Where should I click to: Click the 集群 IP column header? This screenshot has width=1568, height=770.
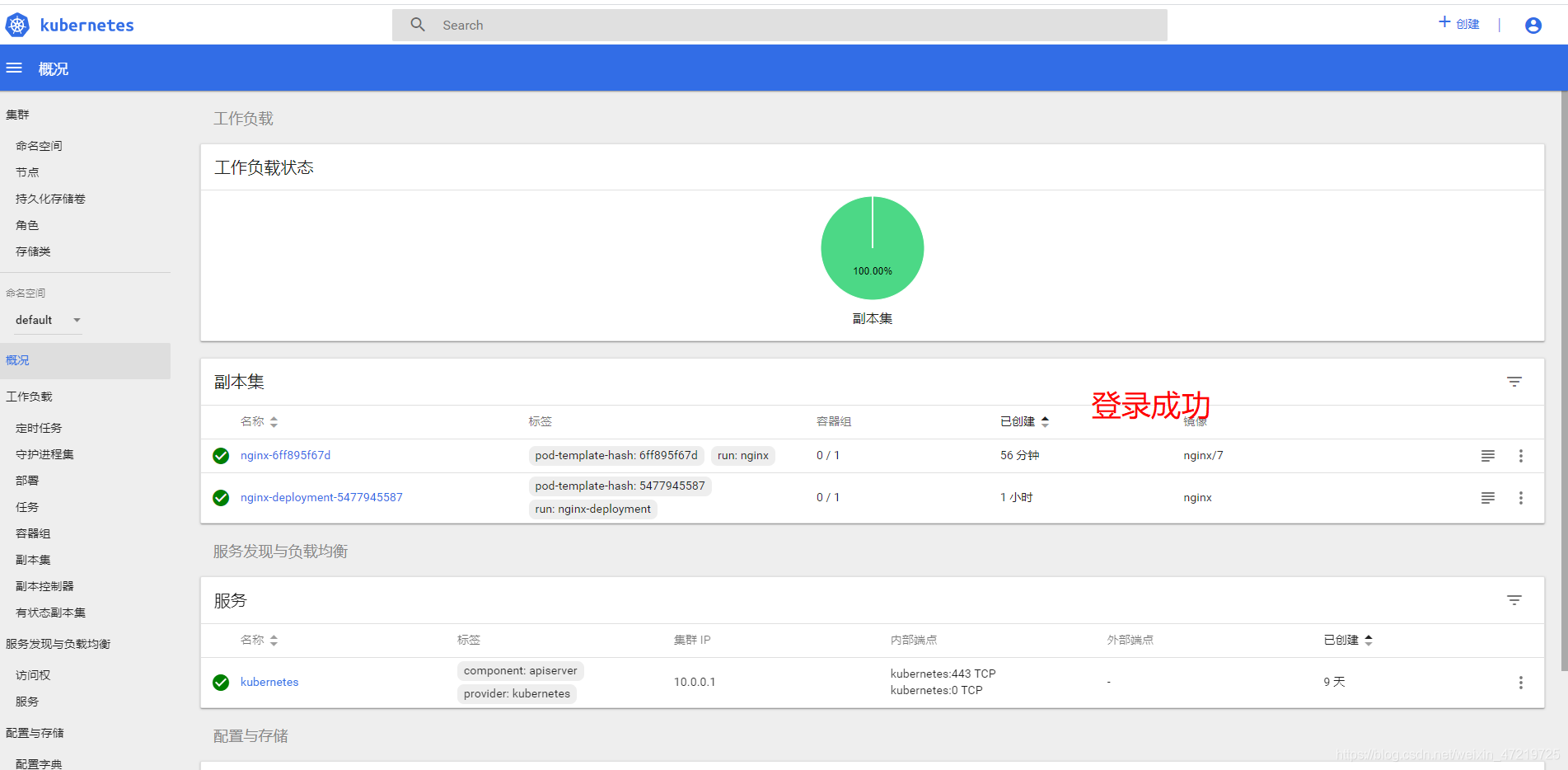692,640
